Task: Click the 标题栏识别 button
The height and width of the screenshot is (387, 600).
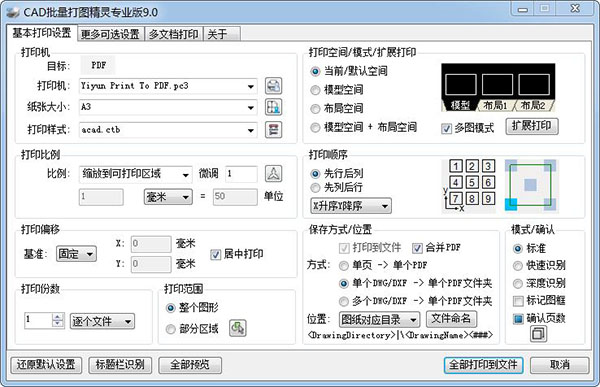Action: pyautogui.click(x=120, y=365)
